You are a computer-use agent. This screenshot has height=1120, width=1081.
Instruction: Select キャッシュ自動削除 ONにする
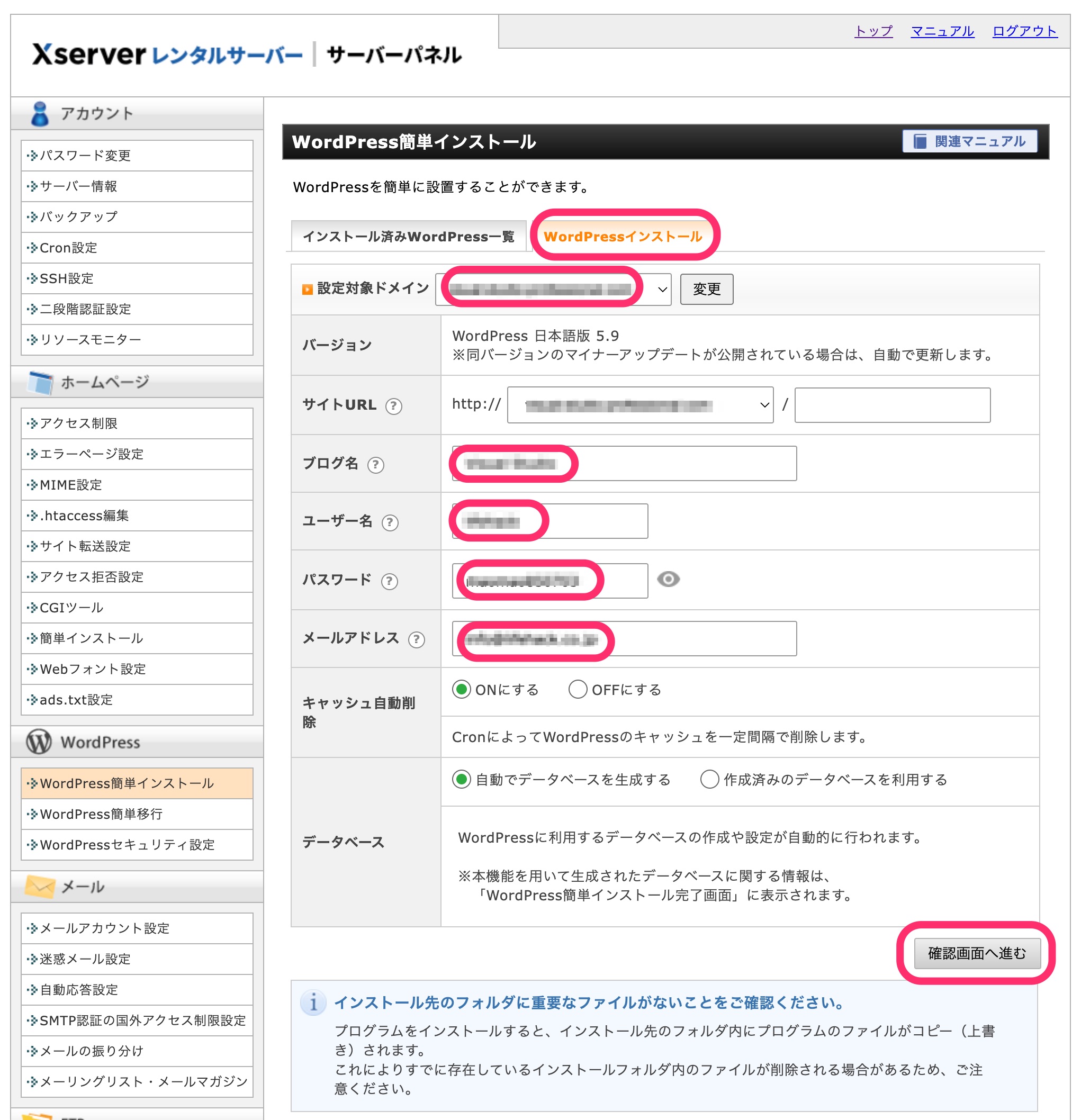(461, 689)
